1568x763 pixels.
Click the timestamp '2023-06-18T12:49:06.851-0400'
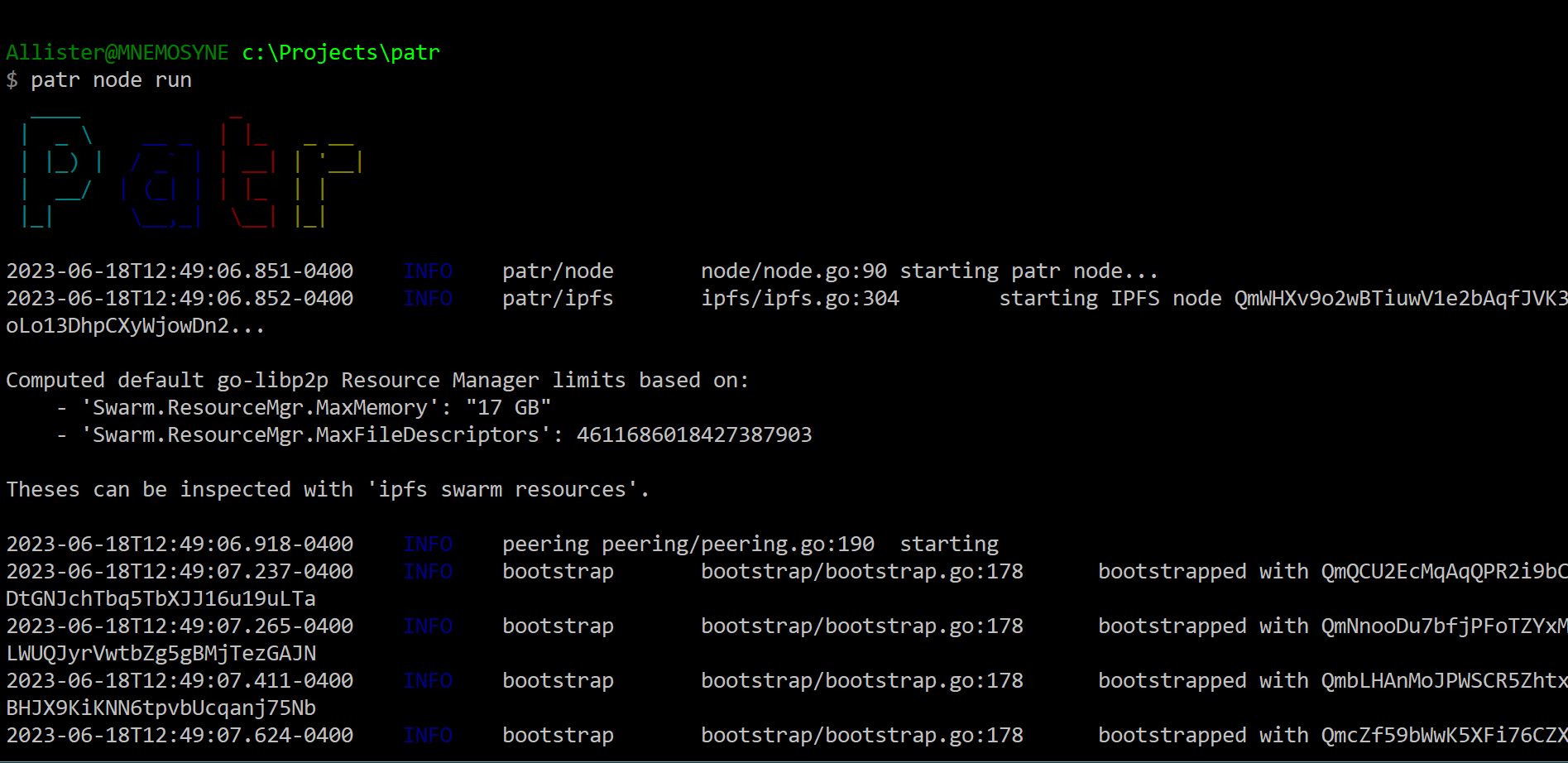coord(180,271)
